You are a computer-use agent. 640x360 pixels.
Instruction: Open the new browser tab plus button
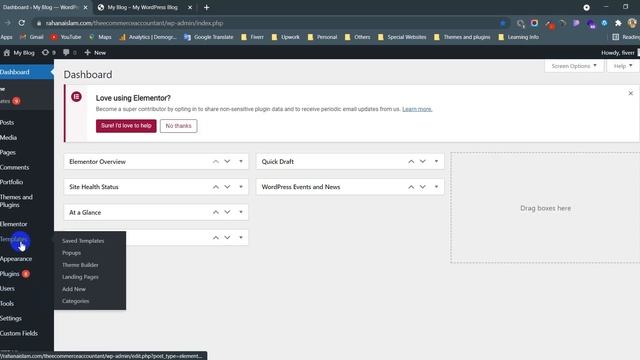pyautogui.click(x=207, y=7)
